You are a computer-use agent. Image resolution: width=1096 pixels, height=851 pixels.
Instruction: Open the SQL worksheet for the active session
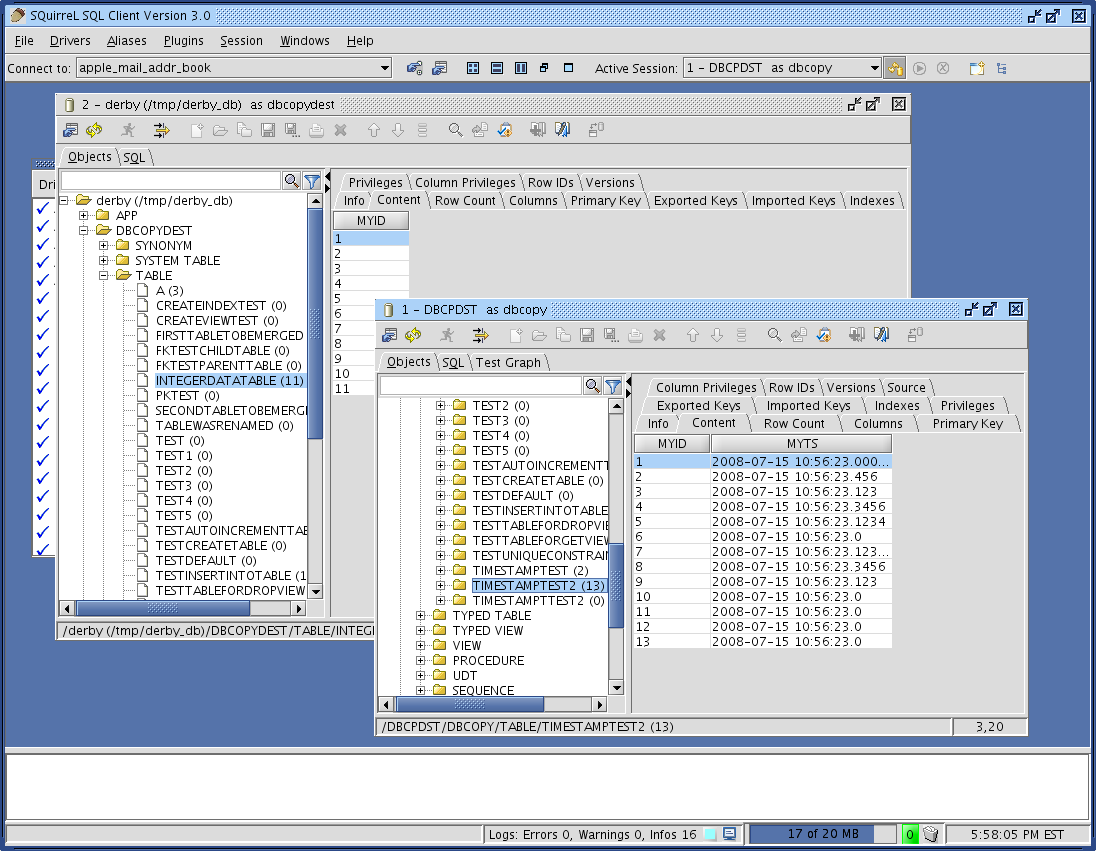pos(452,362)
